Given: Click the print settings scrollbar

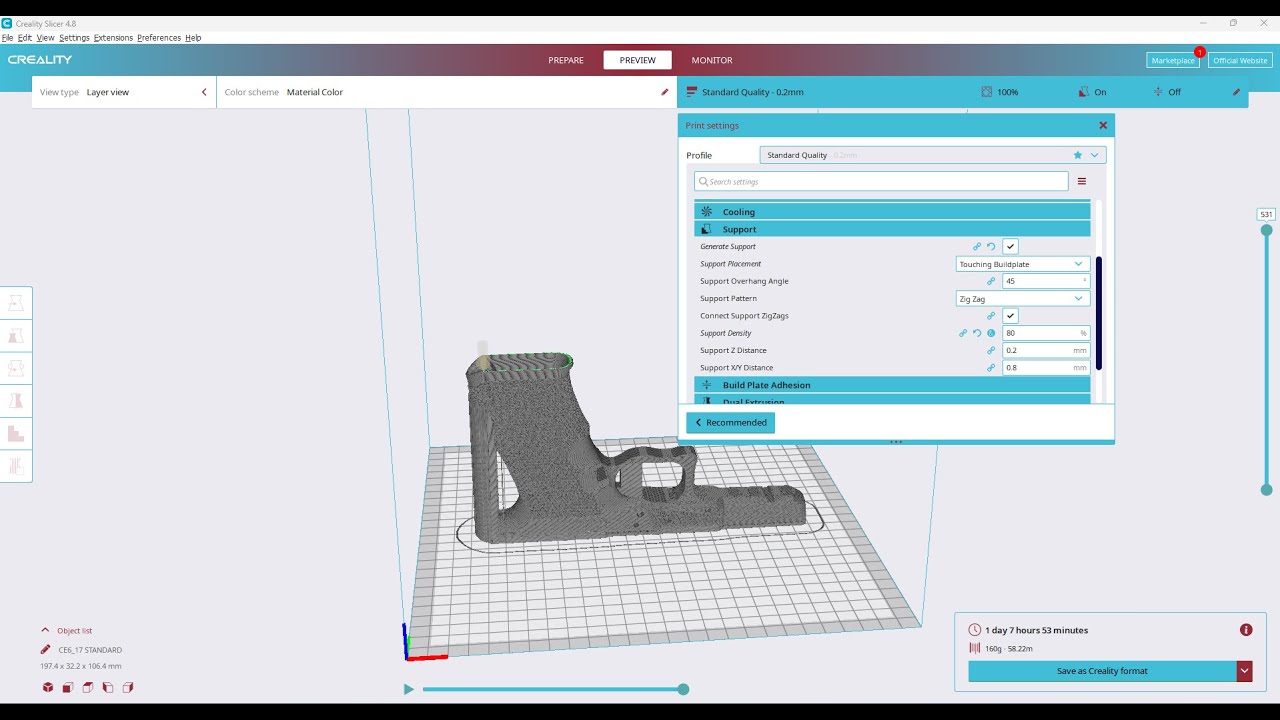Looking at the screenshot, I should point(1099,314).
